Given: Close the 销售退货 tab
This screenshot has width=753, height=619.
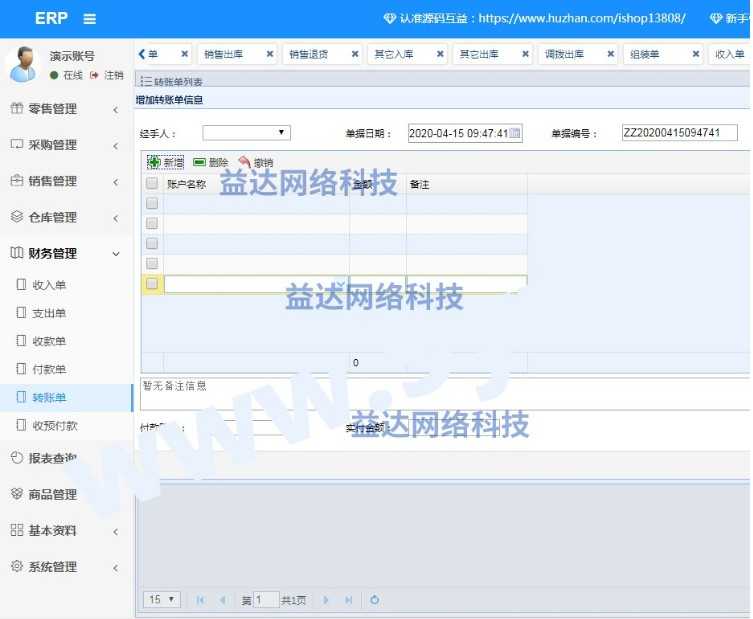Looking at the screenshot, I should click(x=355, y=54).
